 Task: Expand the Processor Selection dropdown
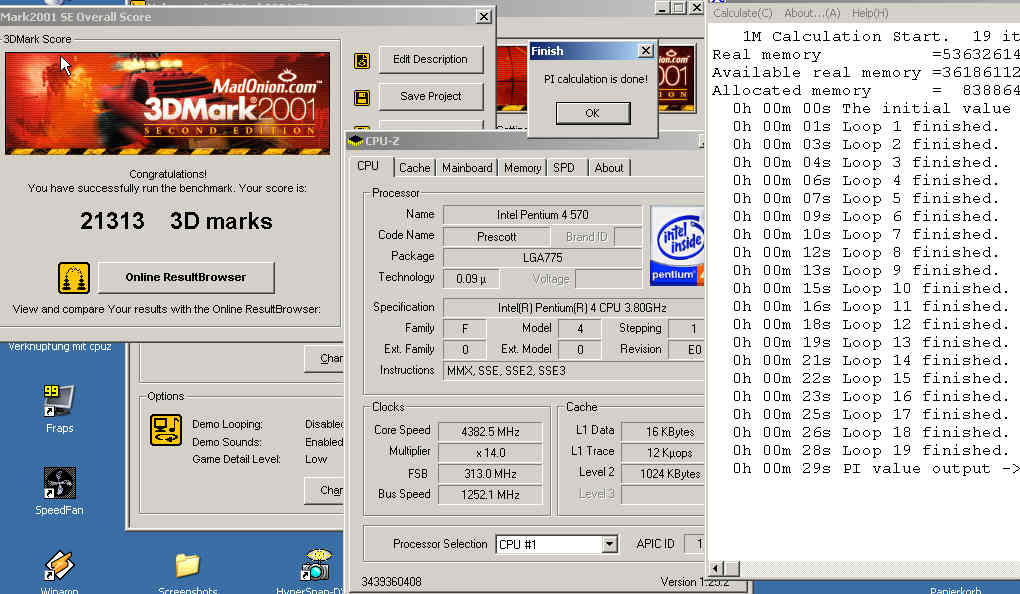pyautogui.click(x=609, y=544)
